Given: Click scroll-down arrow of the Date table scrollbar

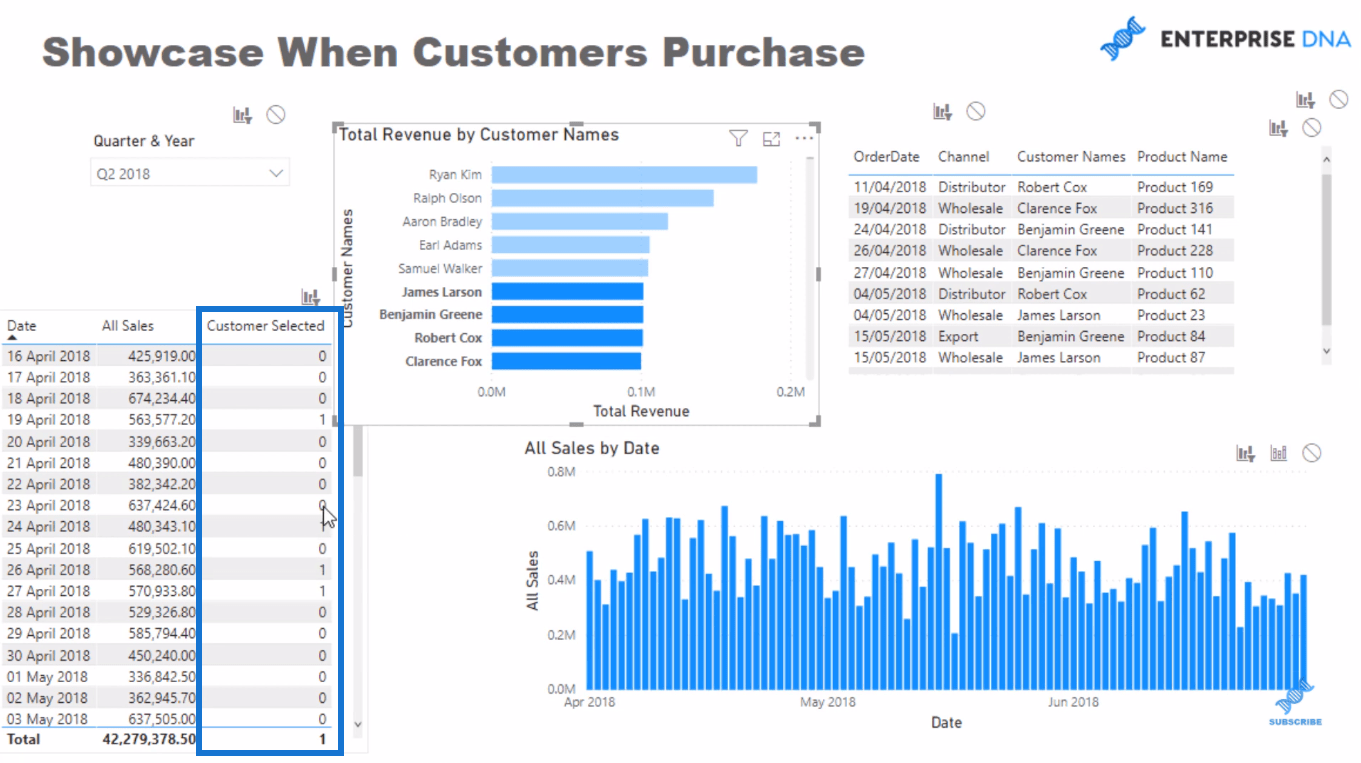Looking at the screenshot, I should (x=358, y=724).
